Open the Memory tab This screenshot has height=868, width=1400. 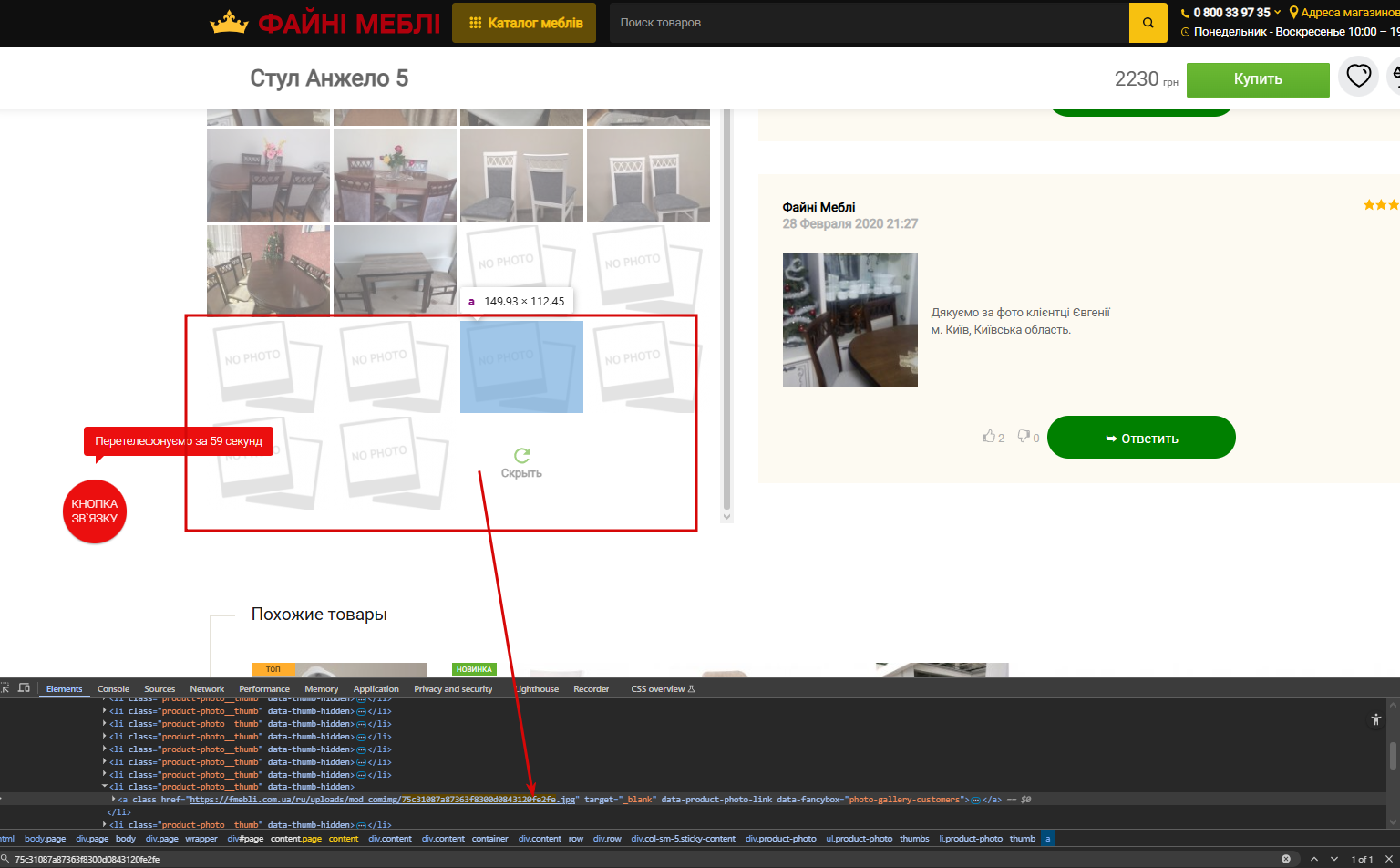pyautogui.click(x=322, y=689)
